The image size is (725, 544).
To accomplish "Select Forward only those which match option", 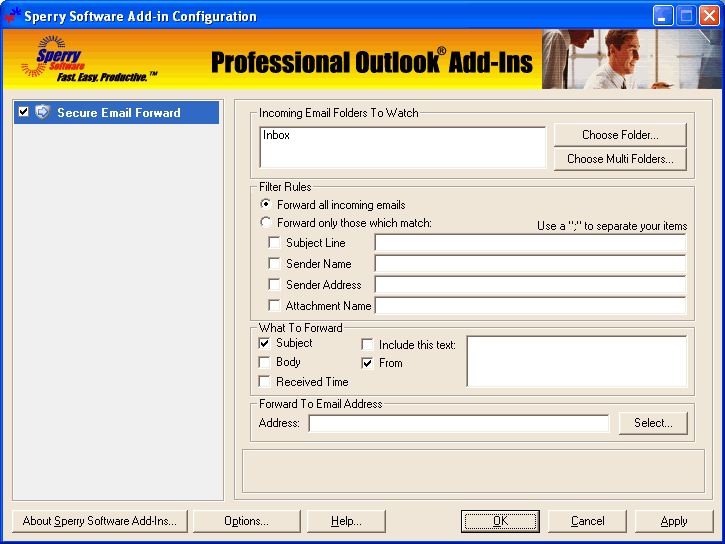I will tap(265, 222).
